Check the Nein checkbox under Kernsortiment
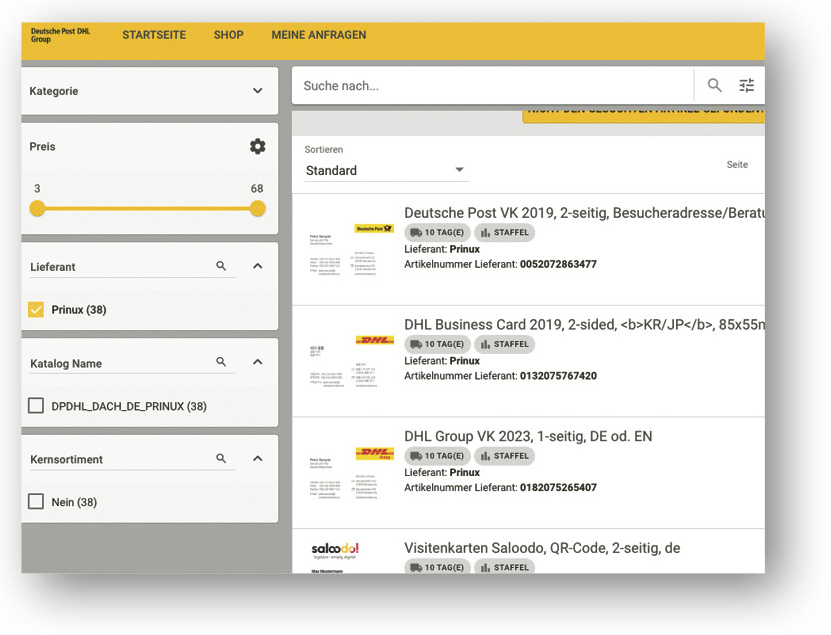 coord(37,502)
